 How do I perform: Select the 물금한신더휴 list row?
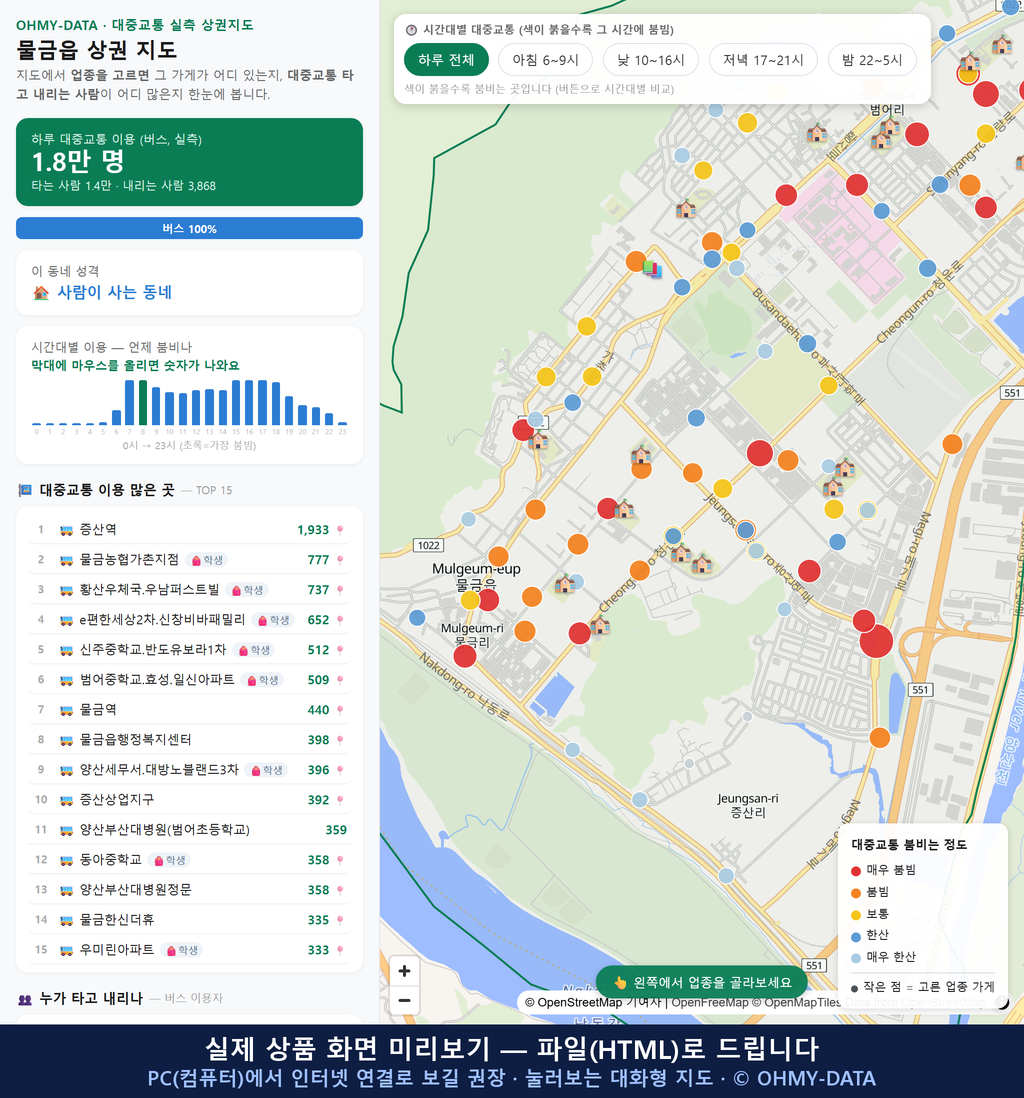point(189,920)
